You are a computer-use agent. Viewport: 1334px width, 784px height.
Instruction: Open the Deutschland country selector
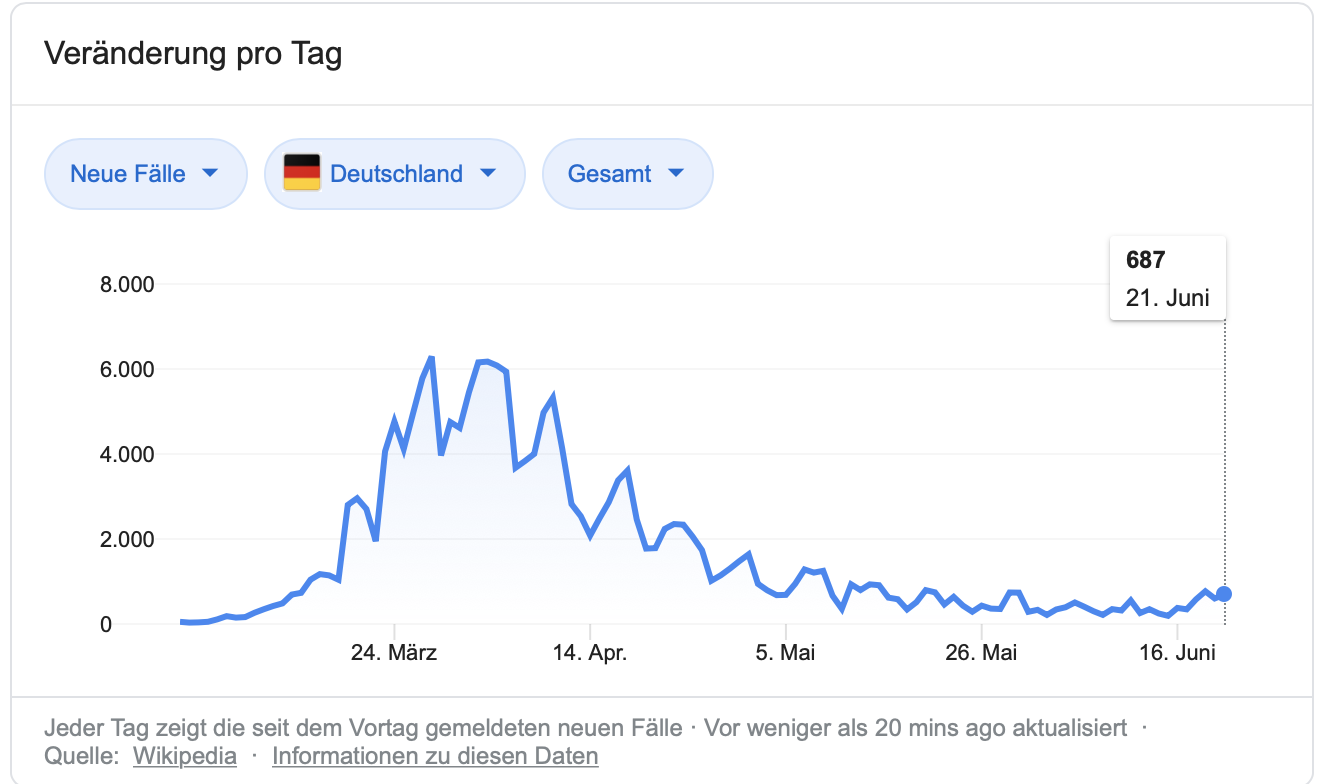[x=394, y=174]
